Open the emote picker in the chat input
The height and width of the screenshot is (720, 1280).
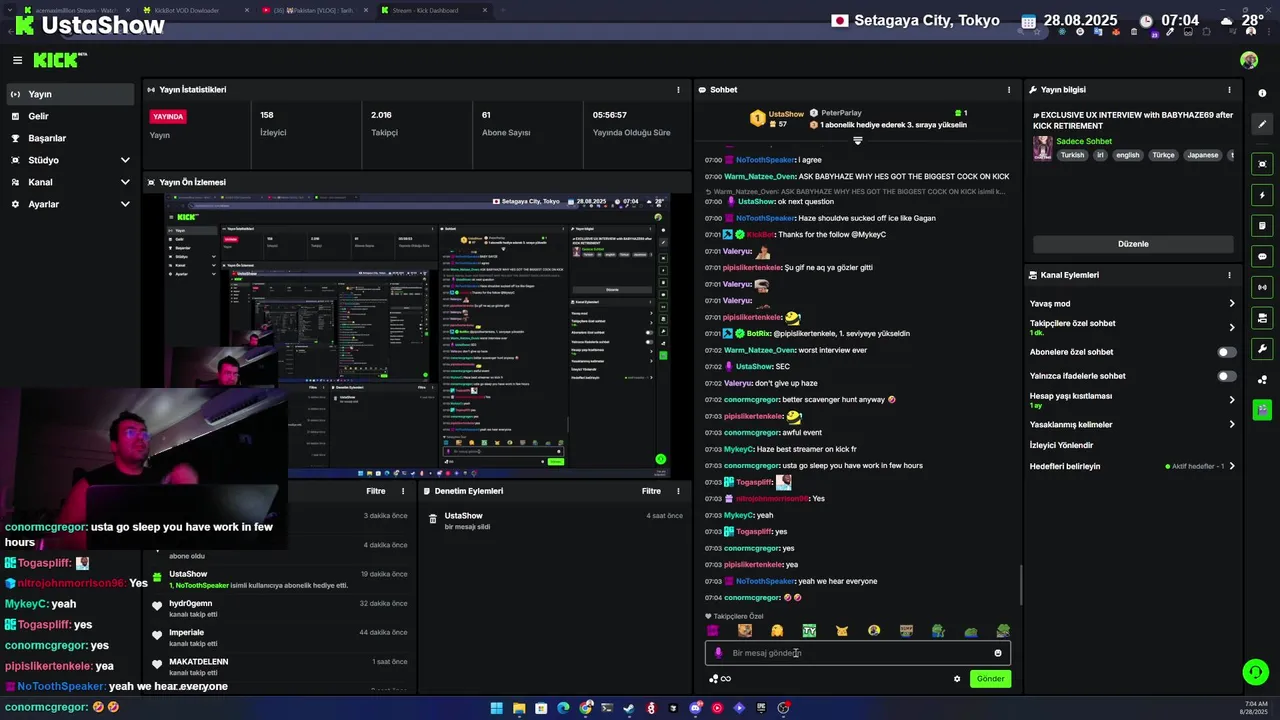pos(997,653)
